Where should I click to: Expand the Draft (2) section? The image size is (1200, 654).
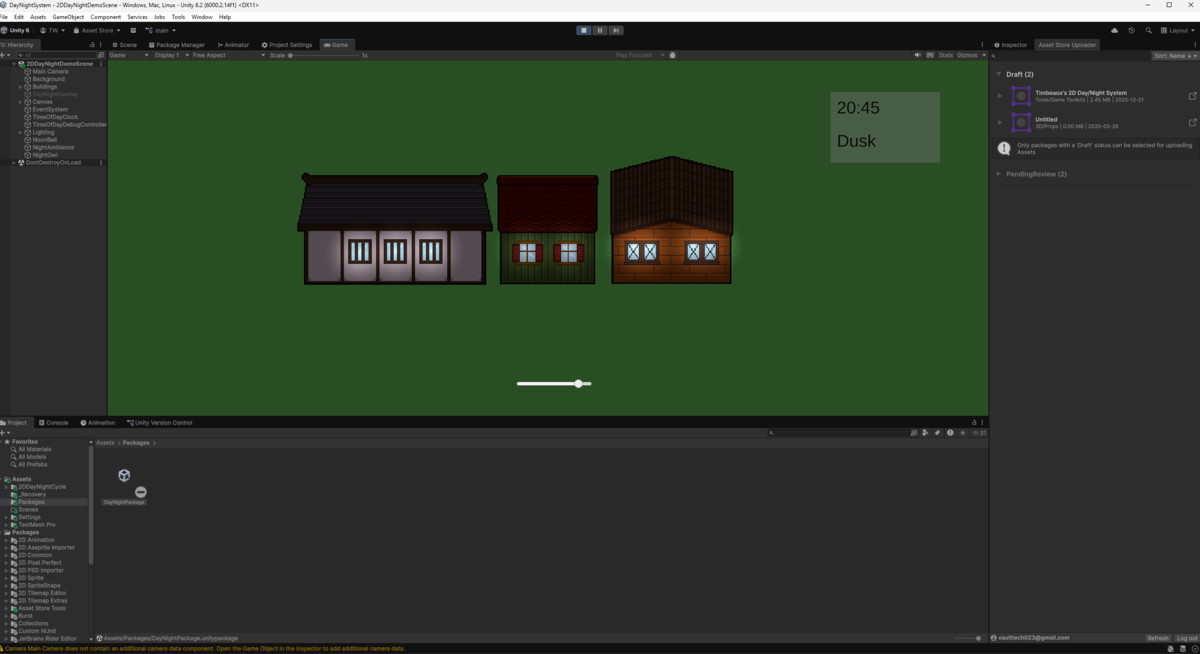tap(999, 74)
